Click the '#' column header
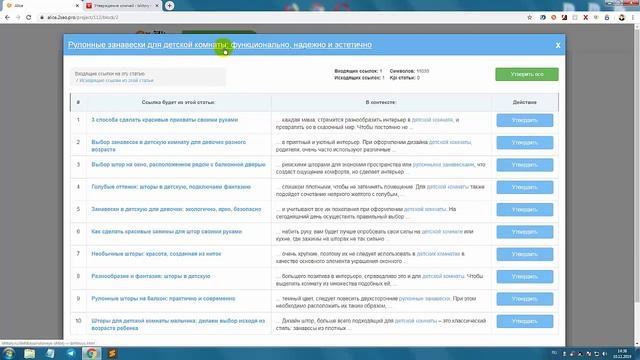640x360 pixels. (78, 102)
